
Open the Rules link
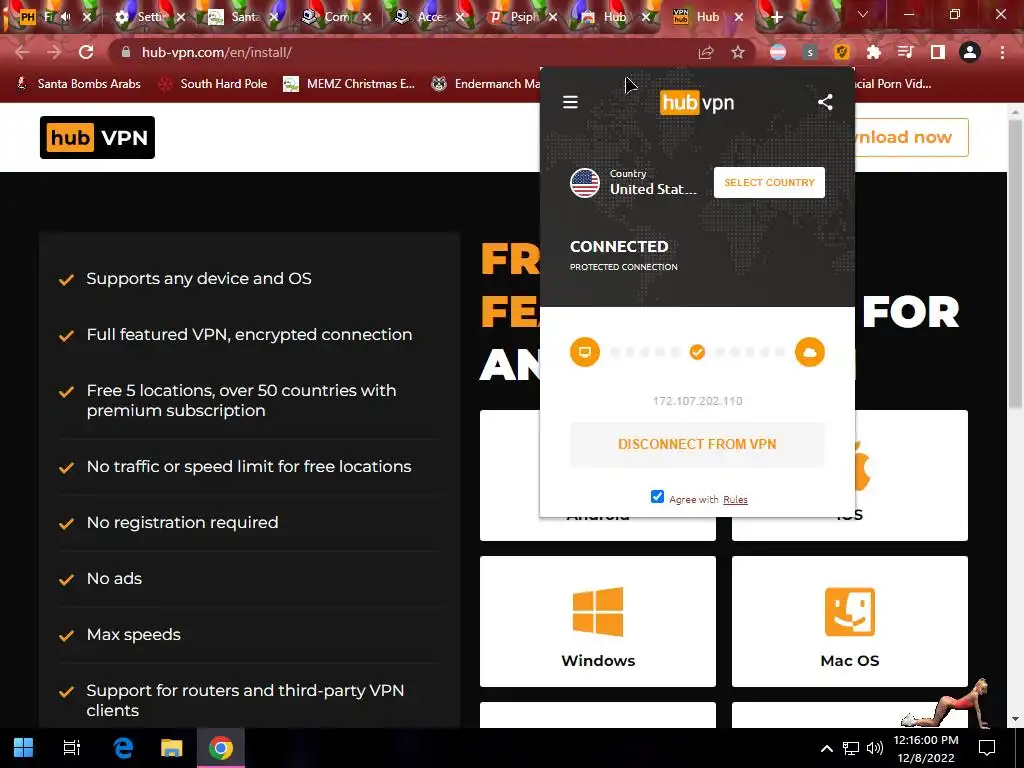[735, 500]
